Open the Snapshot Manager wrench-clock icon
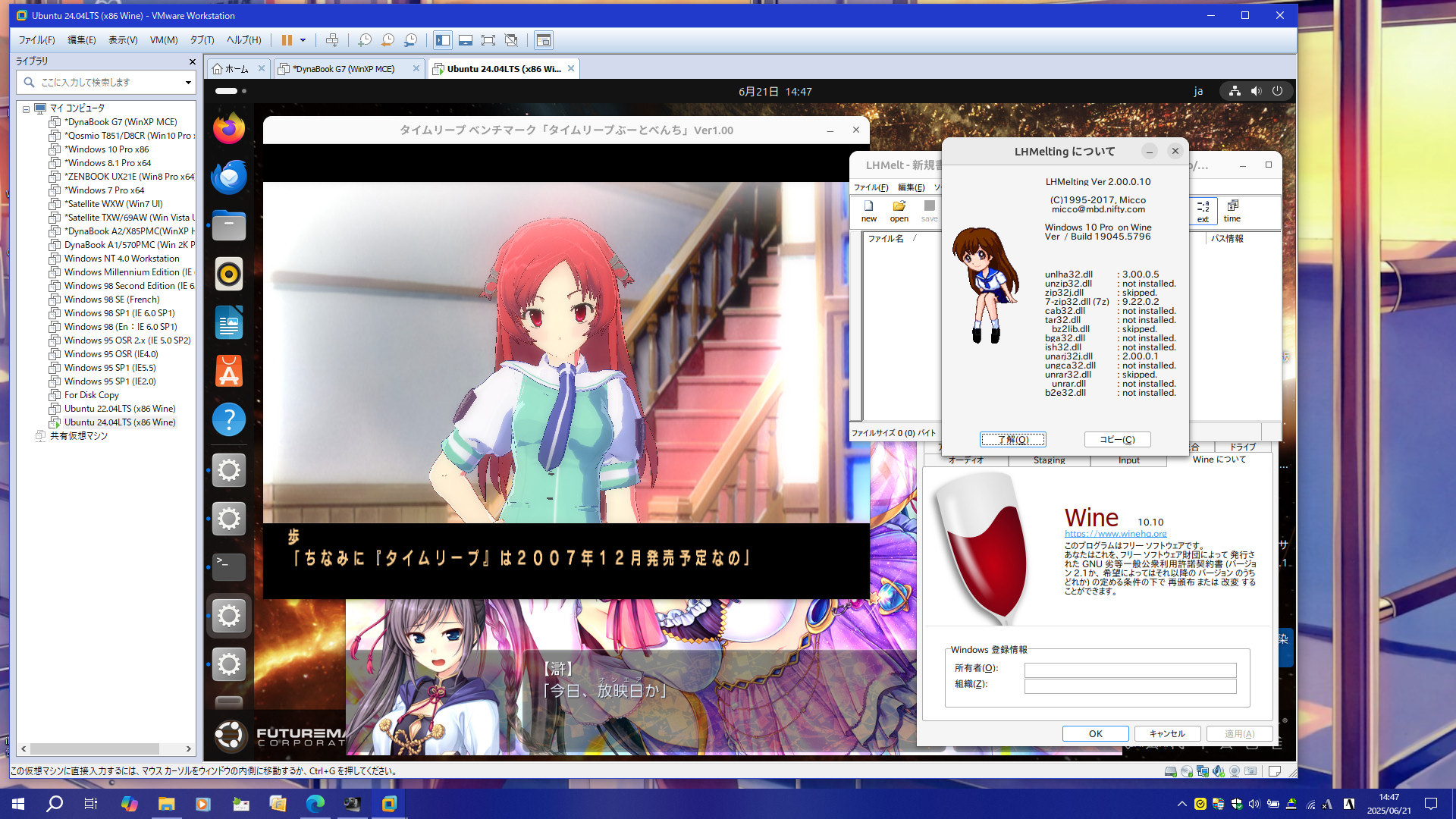The image size is (1456, 819). coord(410,40)
